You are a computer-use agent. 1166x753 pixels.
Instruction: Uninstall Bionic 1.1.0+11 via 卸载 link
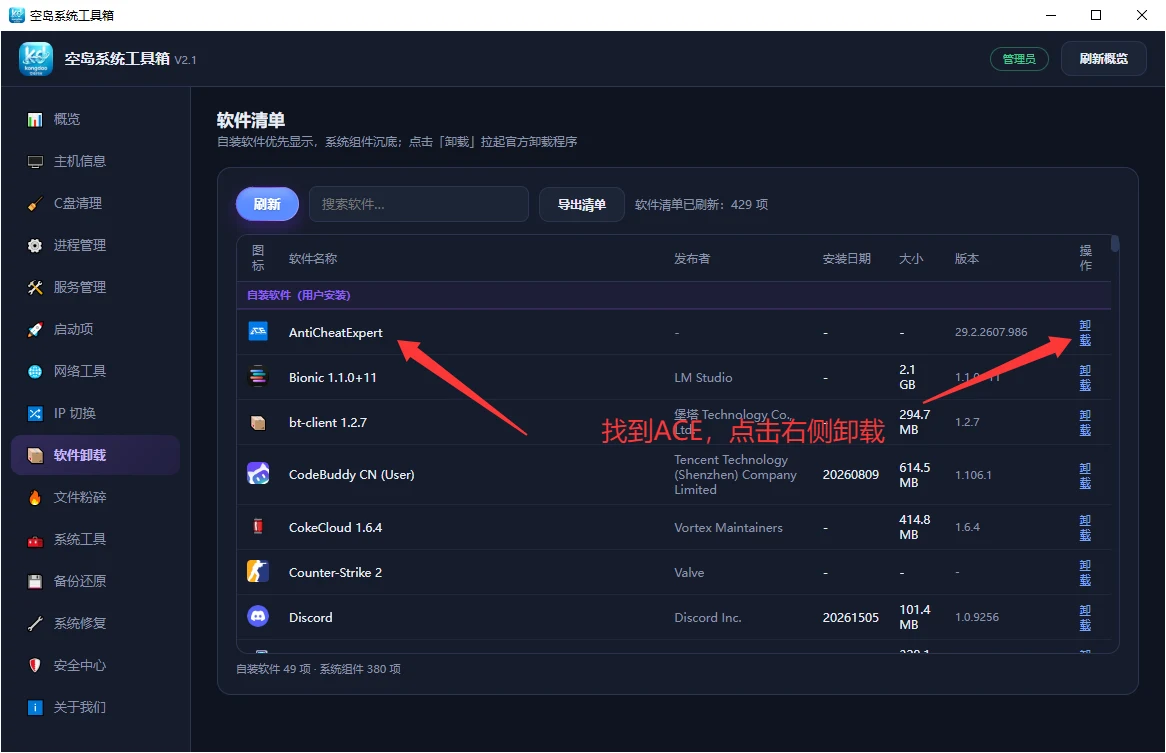1085,378
